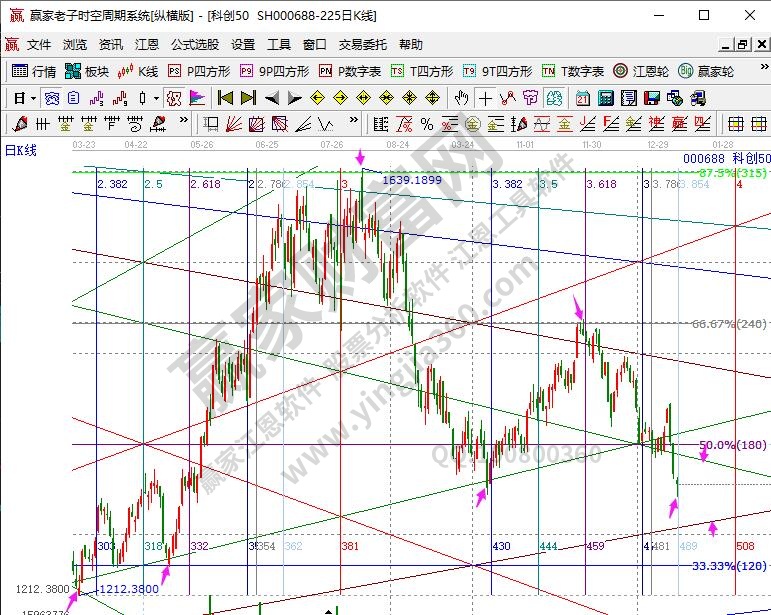Open the 行情 market quotes view

tap(34, 71)
